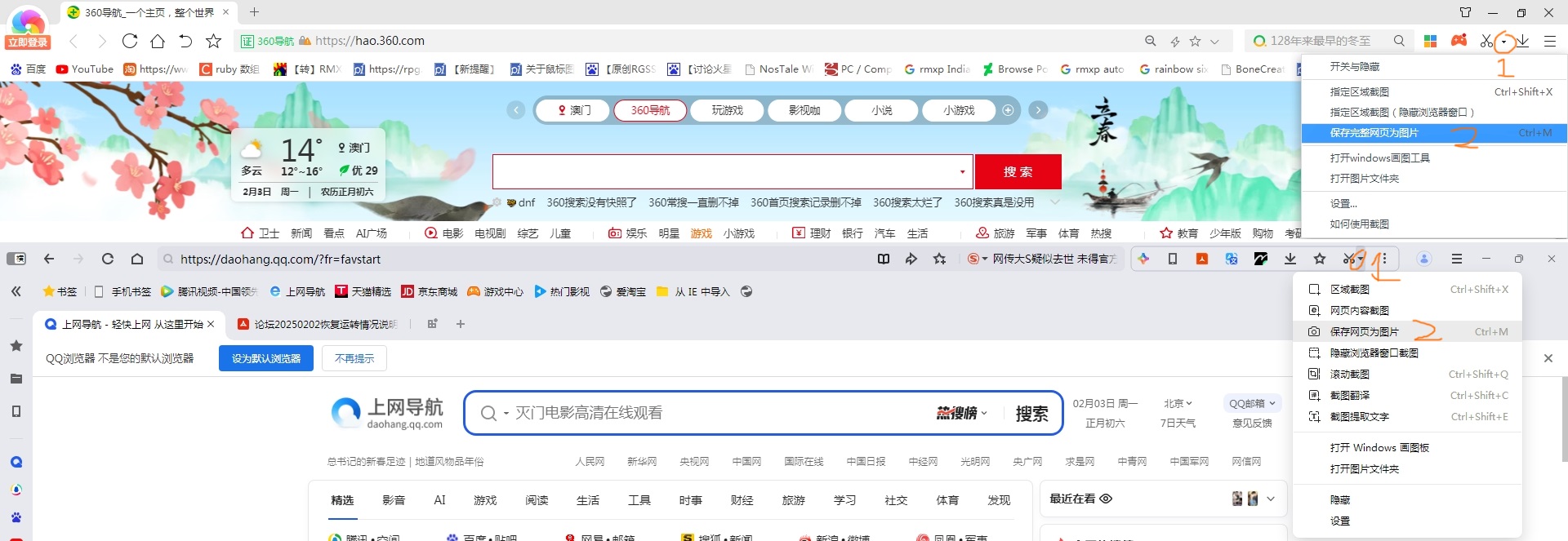Open QQ browser downloads toolbar icon
Screen dimensions: 1568x541
tap(1290, 259)
